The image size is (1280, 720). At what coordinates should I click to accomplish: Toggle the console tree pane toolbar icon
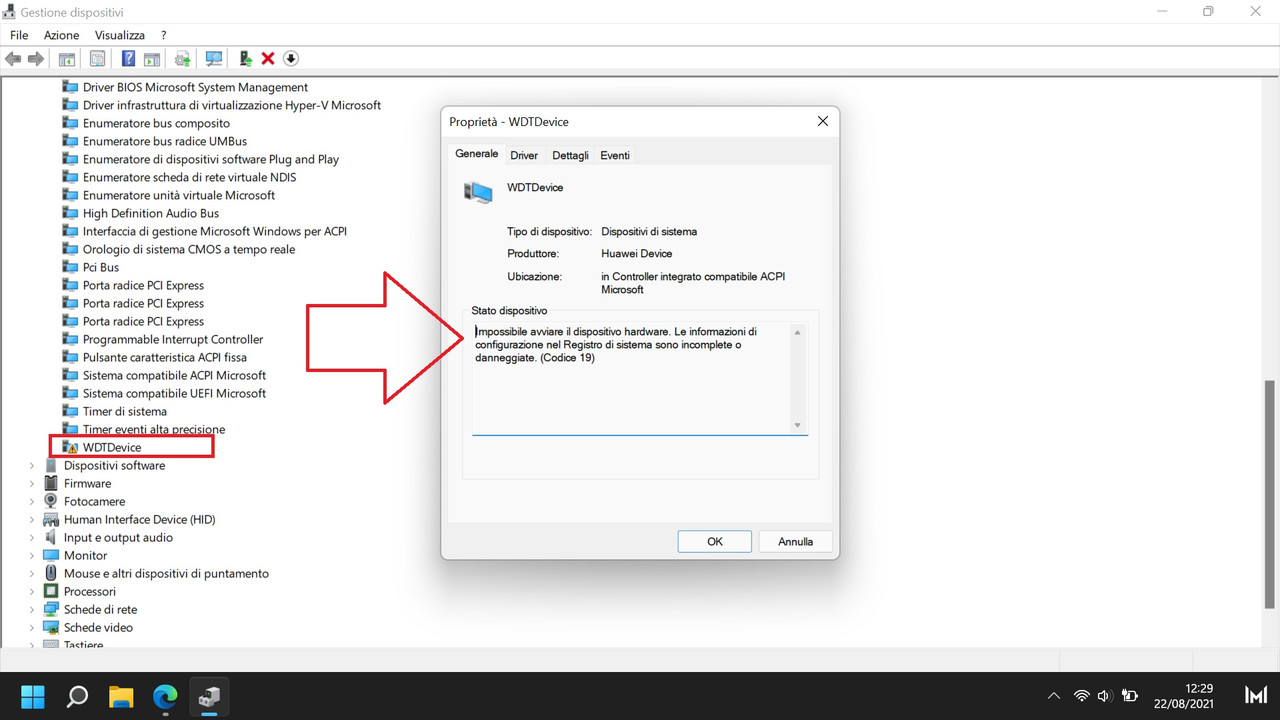click(67, 59)
